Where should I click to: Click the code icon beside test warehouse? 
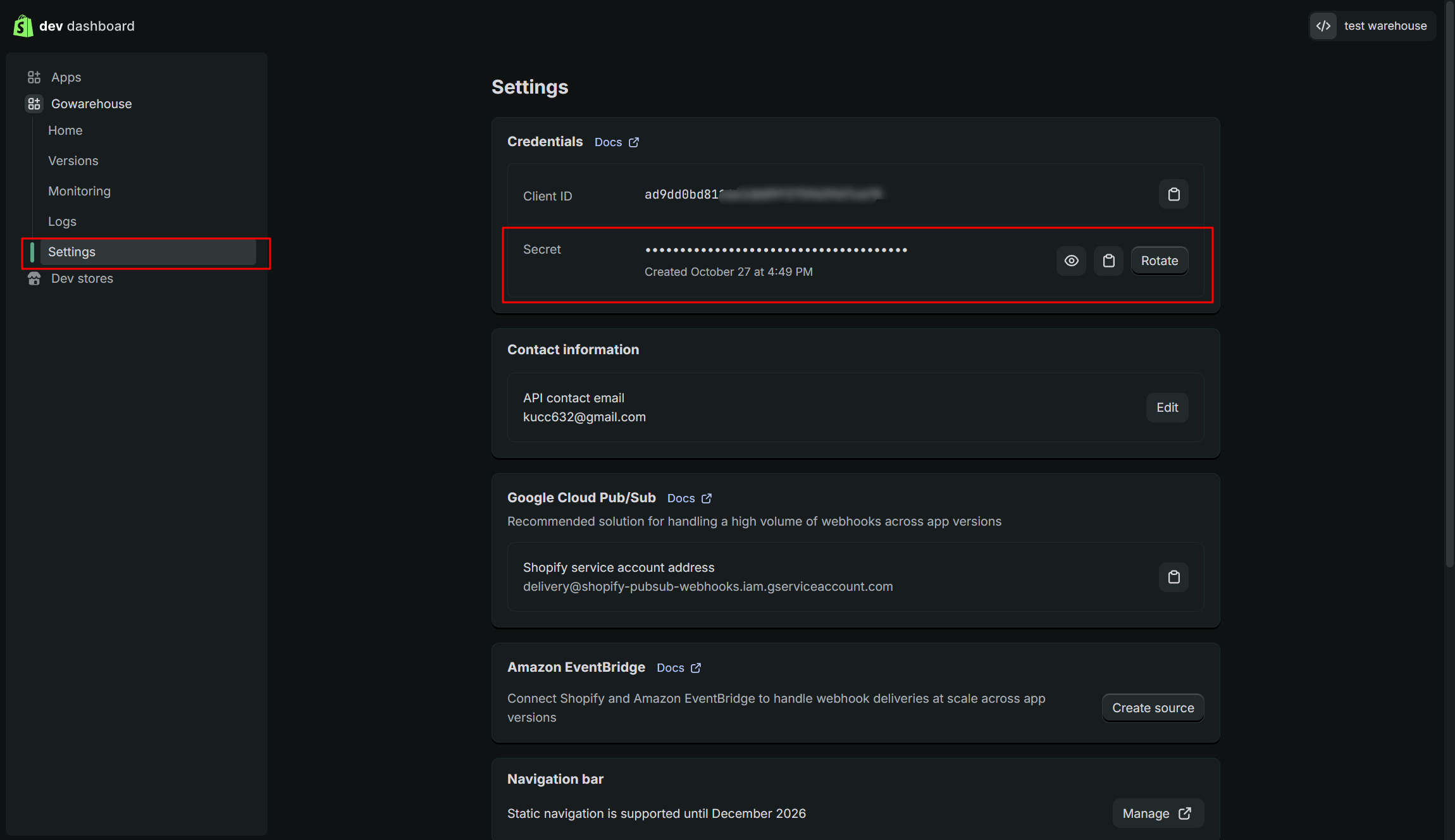tap(1323, 26)
